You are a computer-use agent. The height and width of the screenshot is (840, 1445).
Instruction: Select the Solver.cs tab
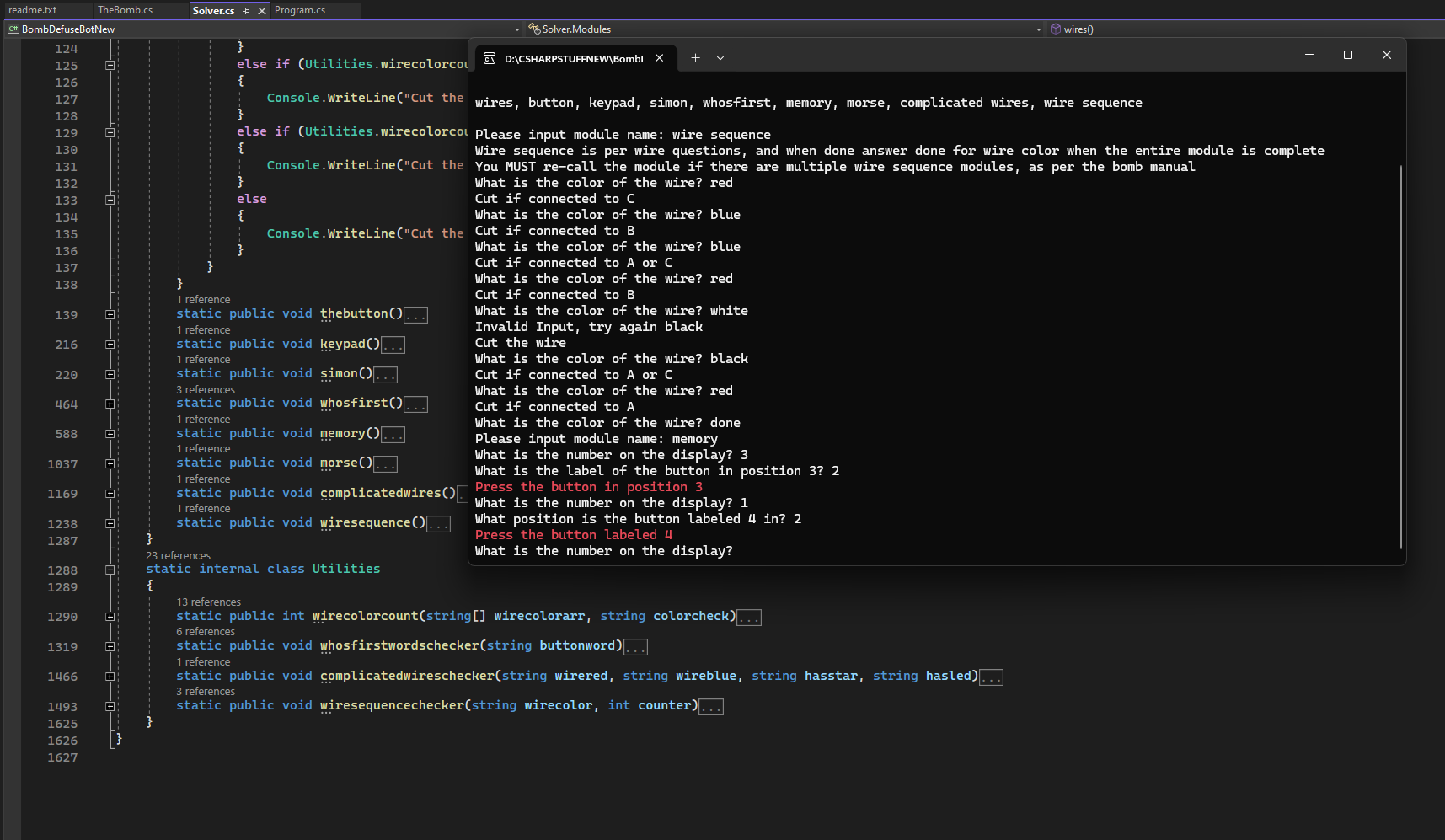213,10
